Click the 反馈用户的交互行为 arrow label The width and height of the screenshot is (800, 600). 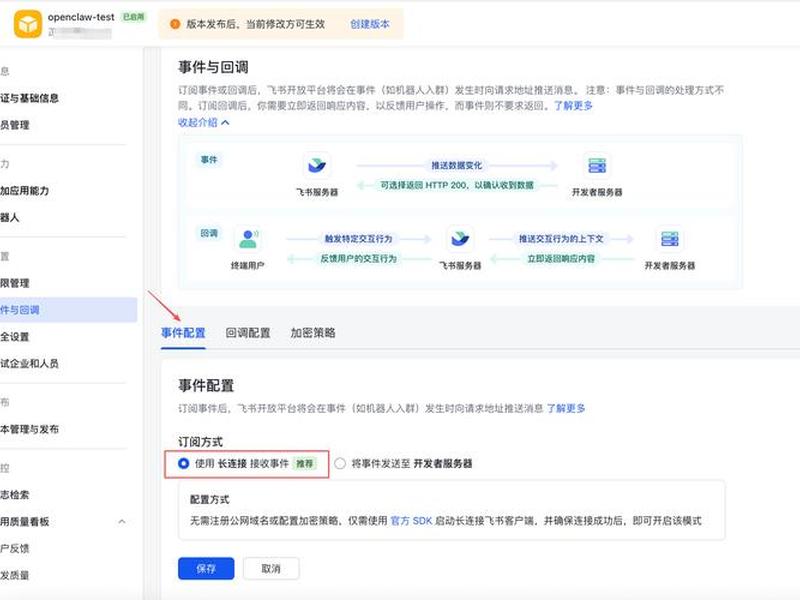(359, 259)
